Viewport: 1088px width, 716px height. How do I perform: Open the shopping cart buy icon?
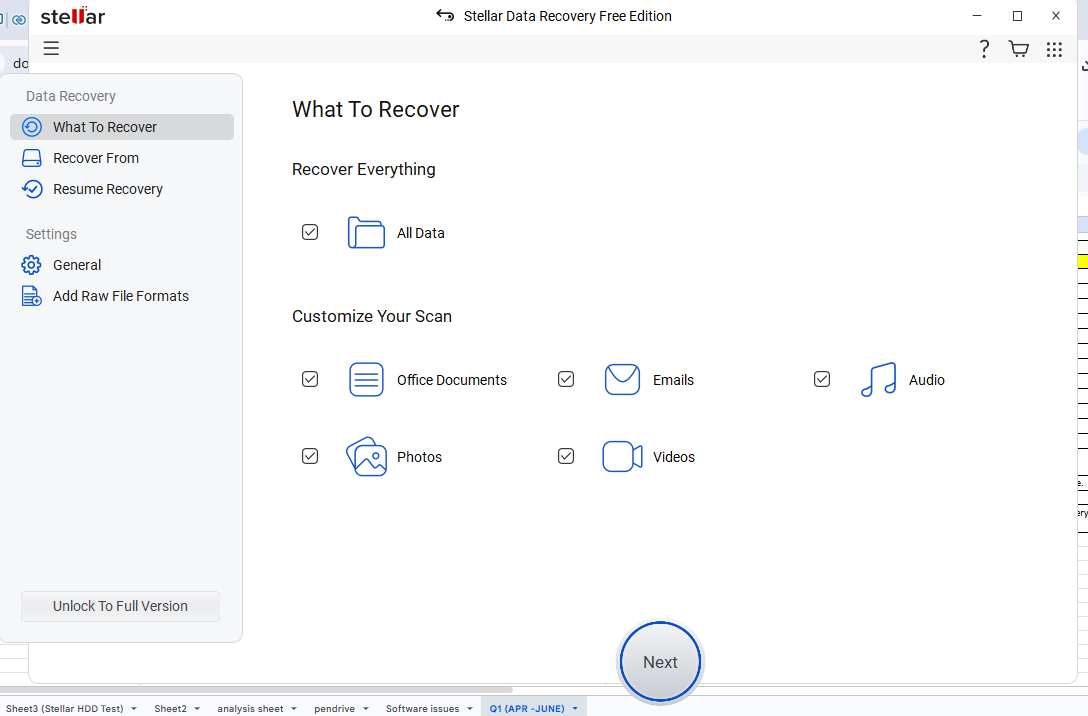click(x=1019, y=49)
